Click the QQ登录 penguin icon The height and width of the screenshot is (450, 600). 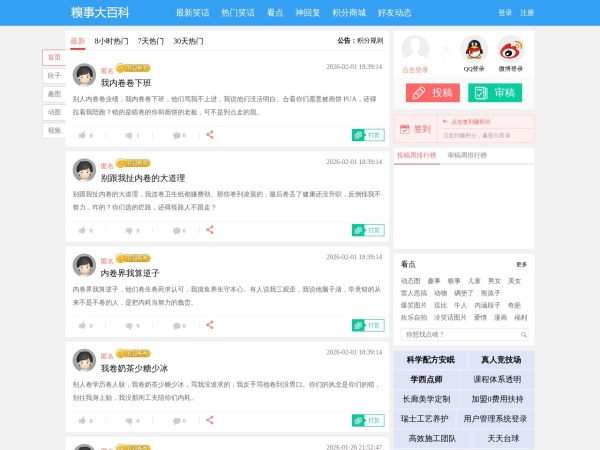pyautogui.click(x=474, y=49)
